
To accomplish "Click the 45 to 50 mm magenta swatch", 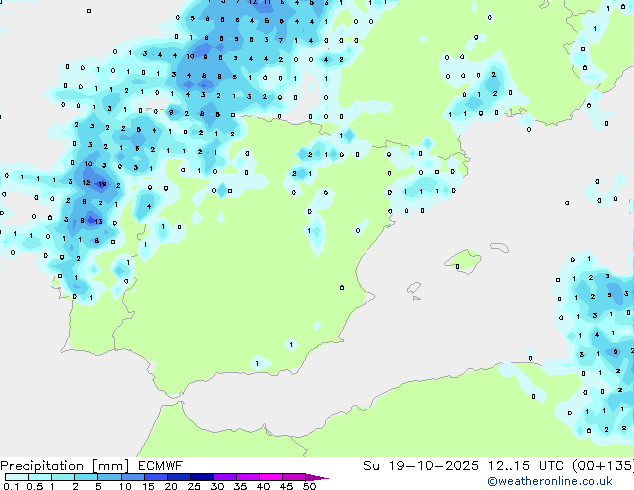I will (x=294, y=477).
